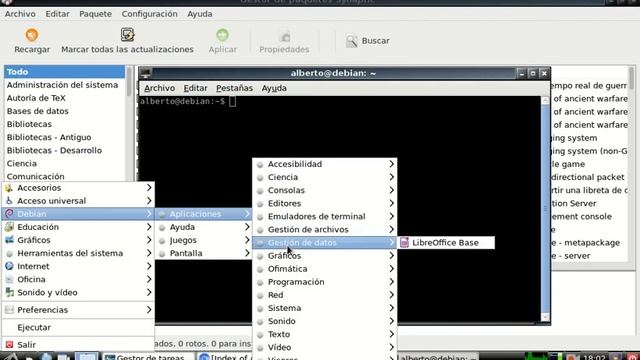Switch to Gestor de tareas taskbar button

click(148, 357)
